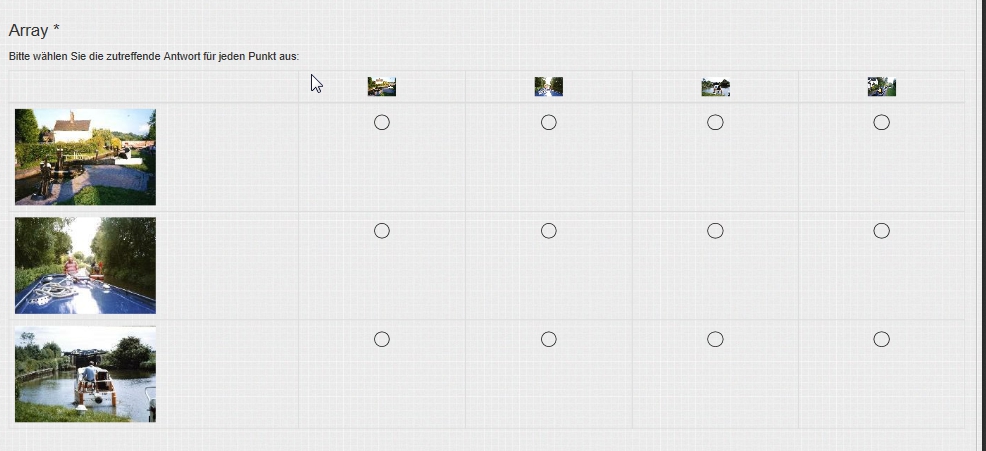
Task: Select first column radio for blue boat deck row
Action: pyautogui.click(x=381, y=231)
